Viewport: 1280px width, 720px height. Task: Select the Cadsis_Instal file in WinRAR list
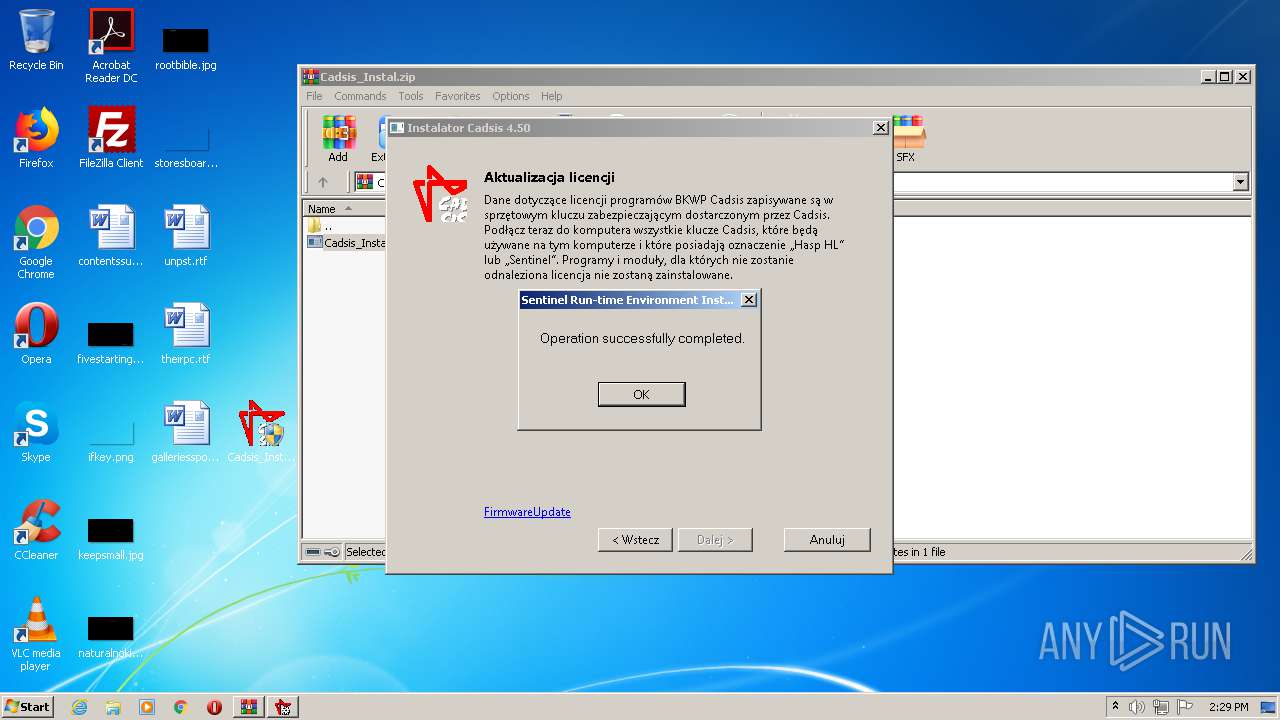(x=346, y=242)
